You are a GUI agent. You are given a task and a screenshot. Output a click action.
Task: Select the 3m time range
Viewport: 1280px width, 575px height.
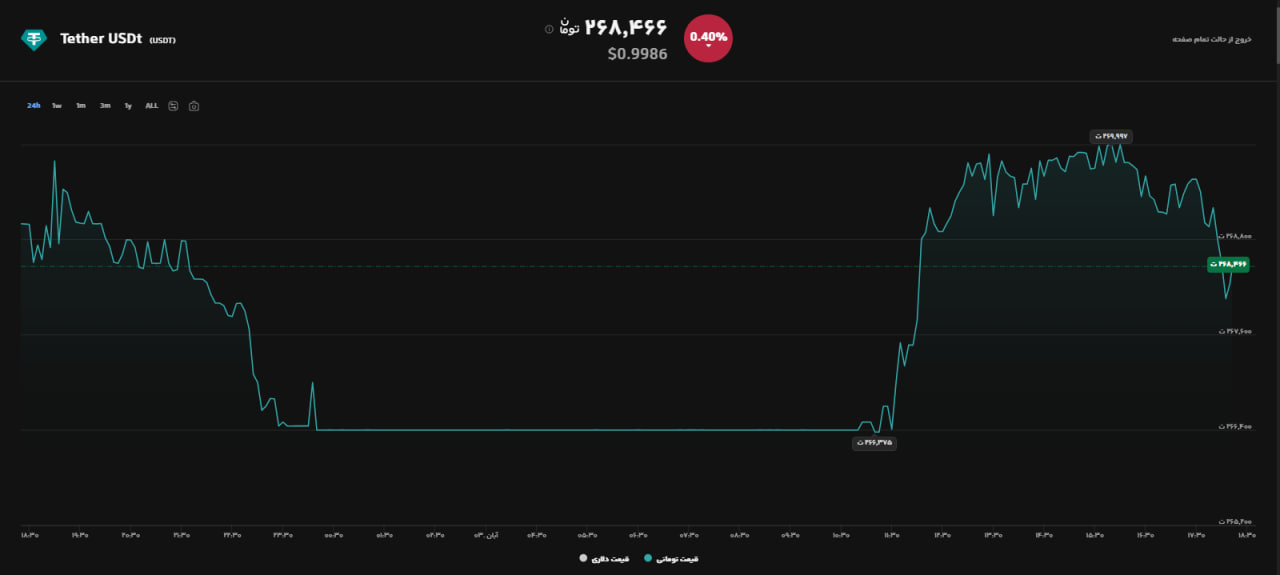[105, 105]
